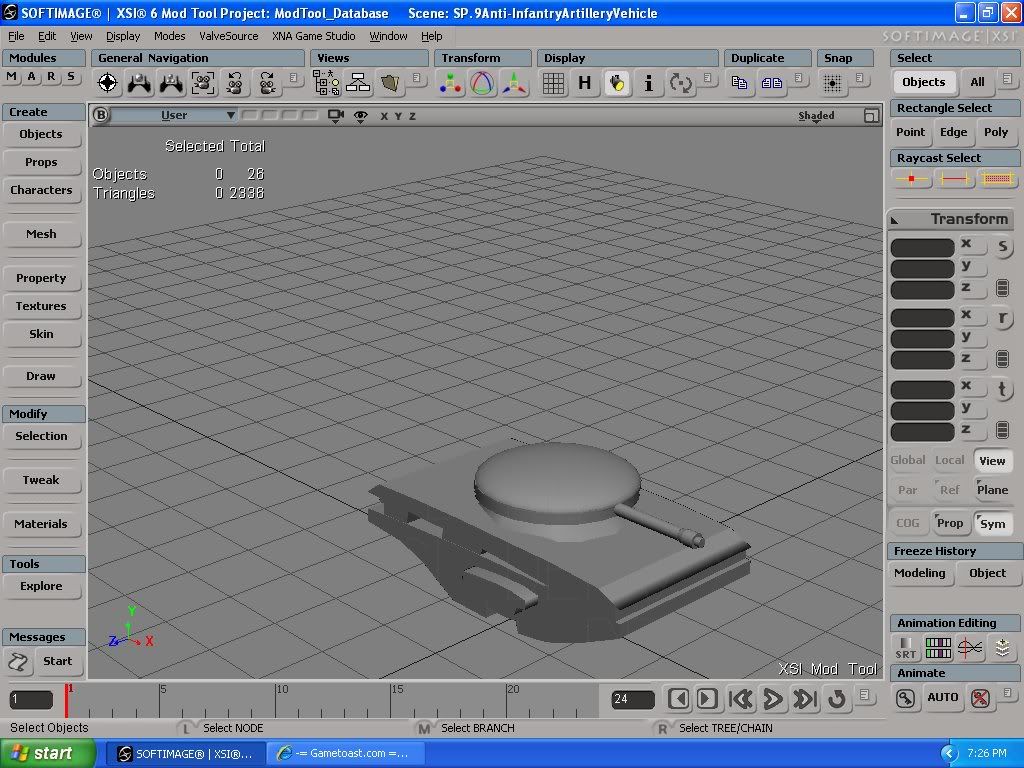The height and width of the screenshot is (768, 1024).
Task: Toggle the Snap grid icon
Action: coord(833,83)
